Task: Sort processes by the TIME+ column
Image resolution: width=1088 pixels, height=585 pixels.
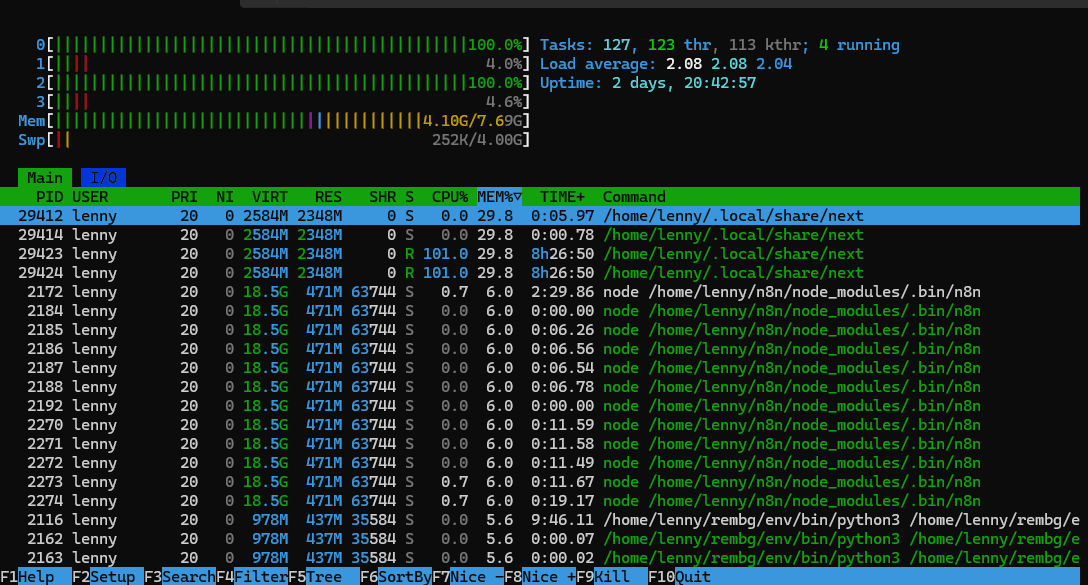Action: click(x=565, y=196)
